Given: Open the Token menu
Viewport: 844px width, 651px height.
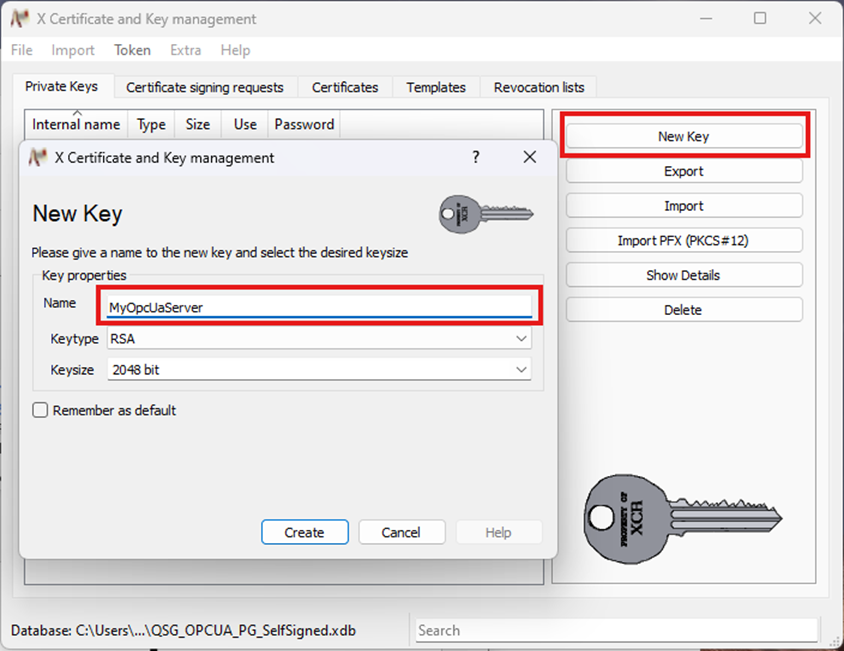Looking at the screenshot, I should (132, 50).
